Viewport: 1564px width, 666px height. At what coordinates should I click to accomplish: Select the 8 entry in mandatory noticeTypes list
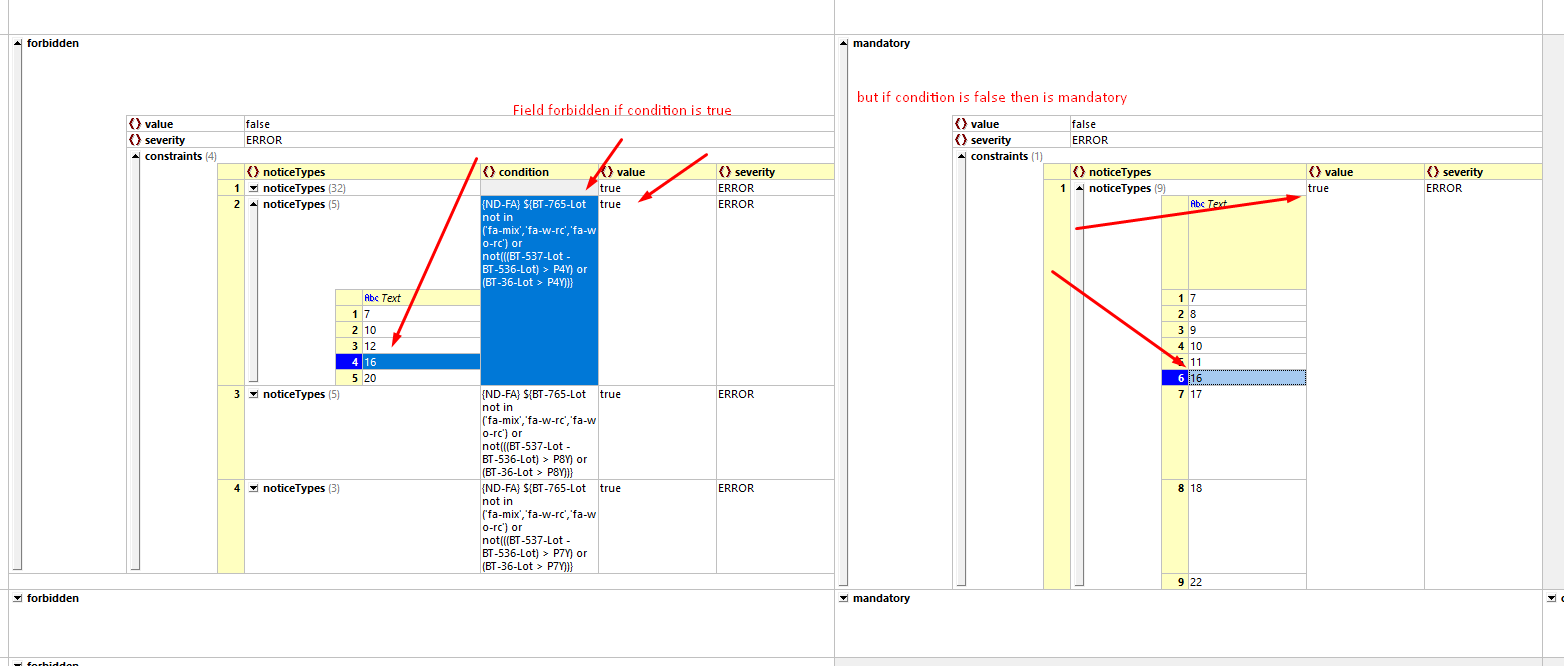coord(1247,314)
